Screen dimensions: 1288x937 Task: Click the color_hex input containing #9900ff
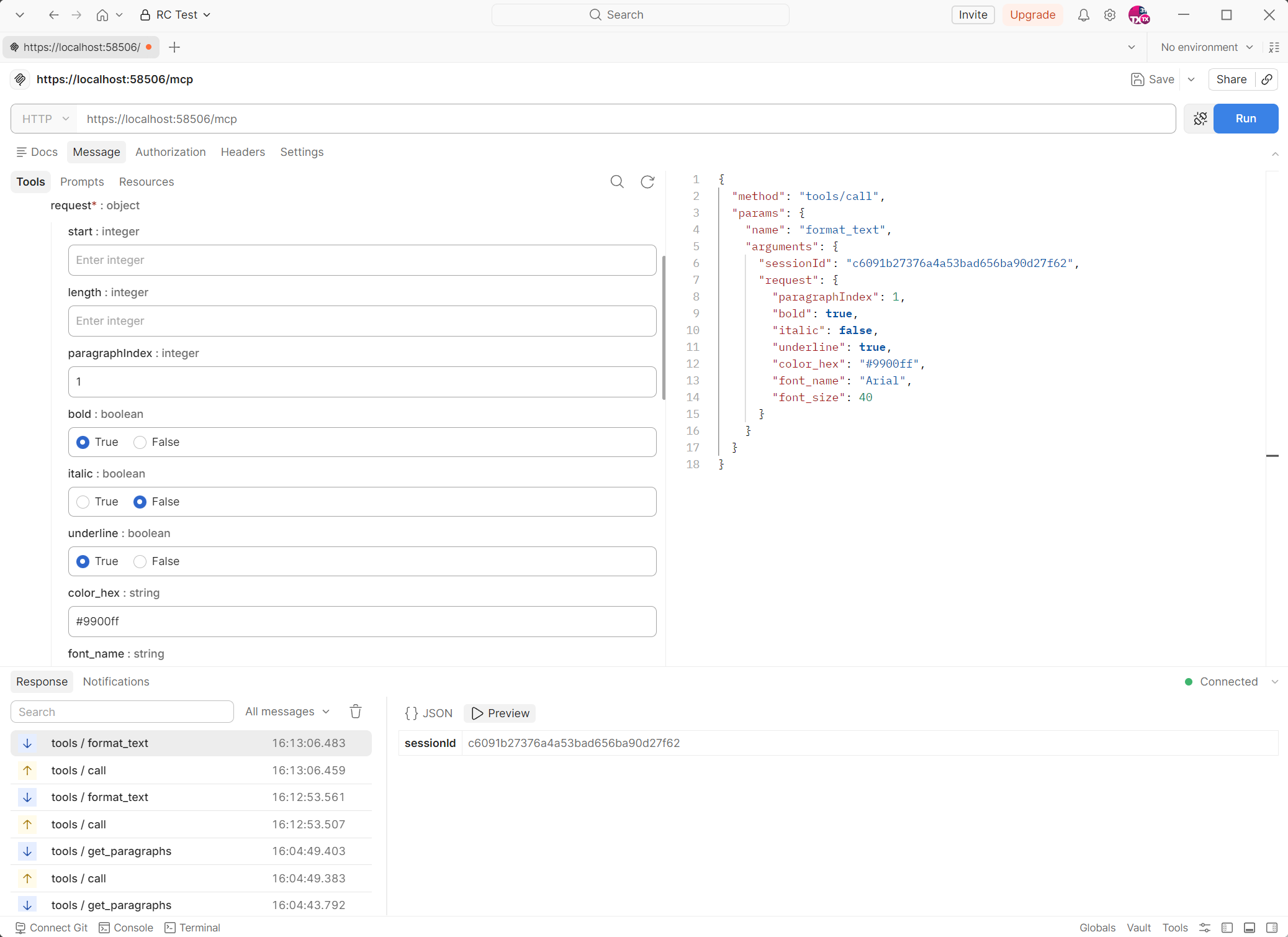pyautogui.click(x=362, y=621)
